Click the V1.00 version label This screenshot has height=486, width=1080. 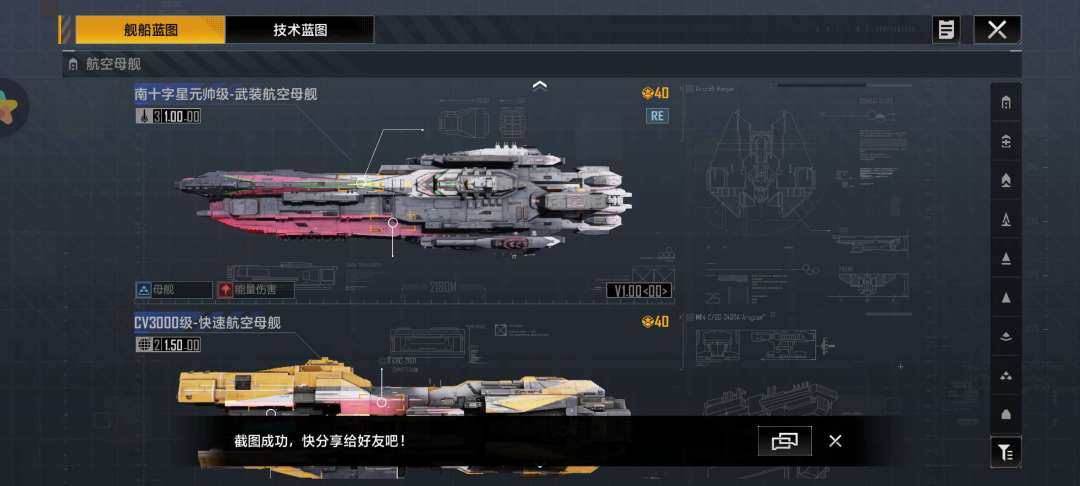638,290
